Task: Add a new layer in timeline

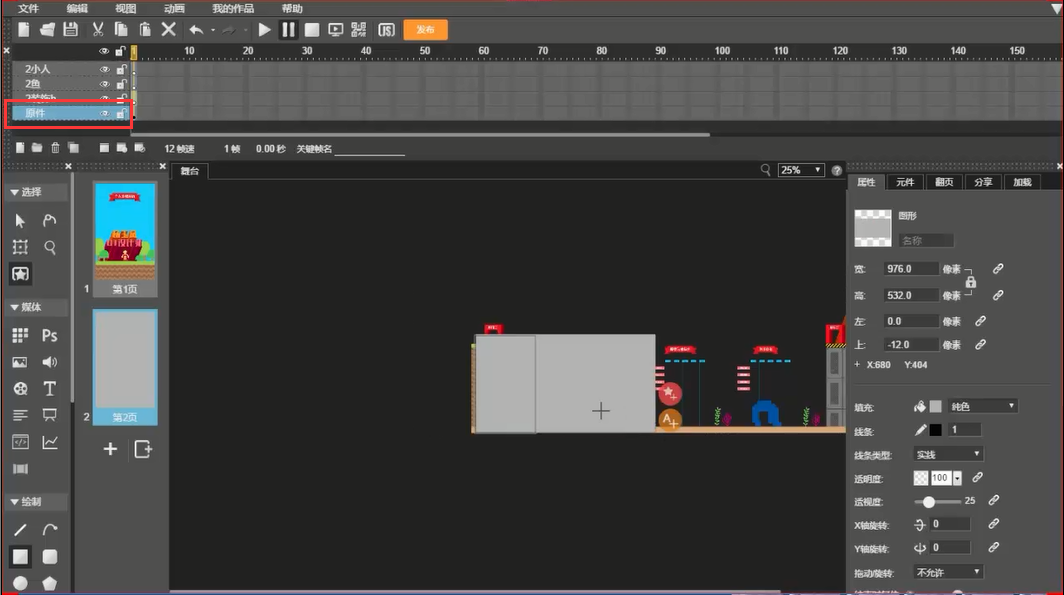Action: click(x=20, y=148)
